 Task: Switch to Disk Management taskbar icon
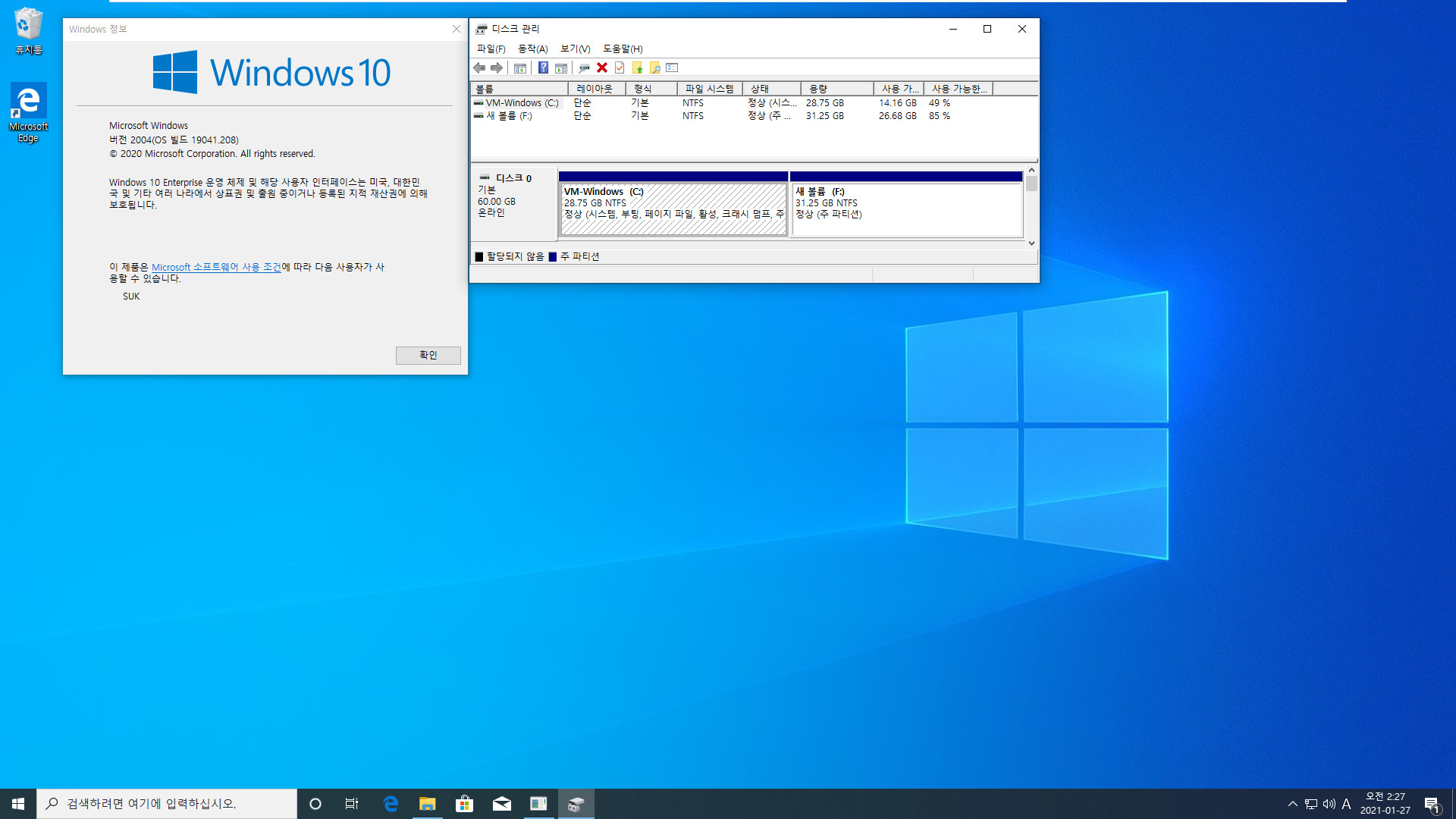pyautogui.click(x=576, y=804)
